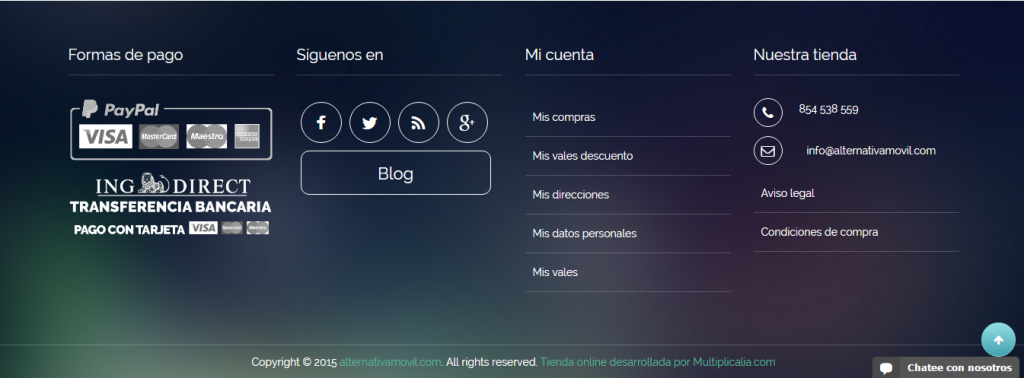The height and width of the screenshot is (378, 1024).
Task: Click the Formas de pago heading
Action: click(x=125, y=55)
